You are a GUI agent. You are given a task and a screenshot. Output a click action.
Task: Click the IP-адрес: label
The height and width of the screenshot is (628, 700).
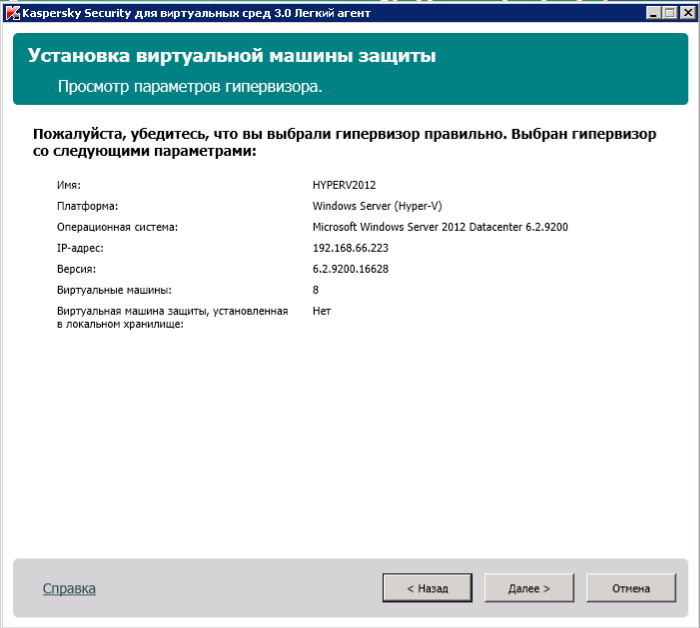(80, 248)
